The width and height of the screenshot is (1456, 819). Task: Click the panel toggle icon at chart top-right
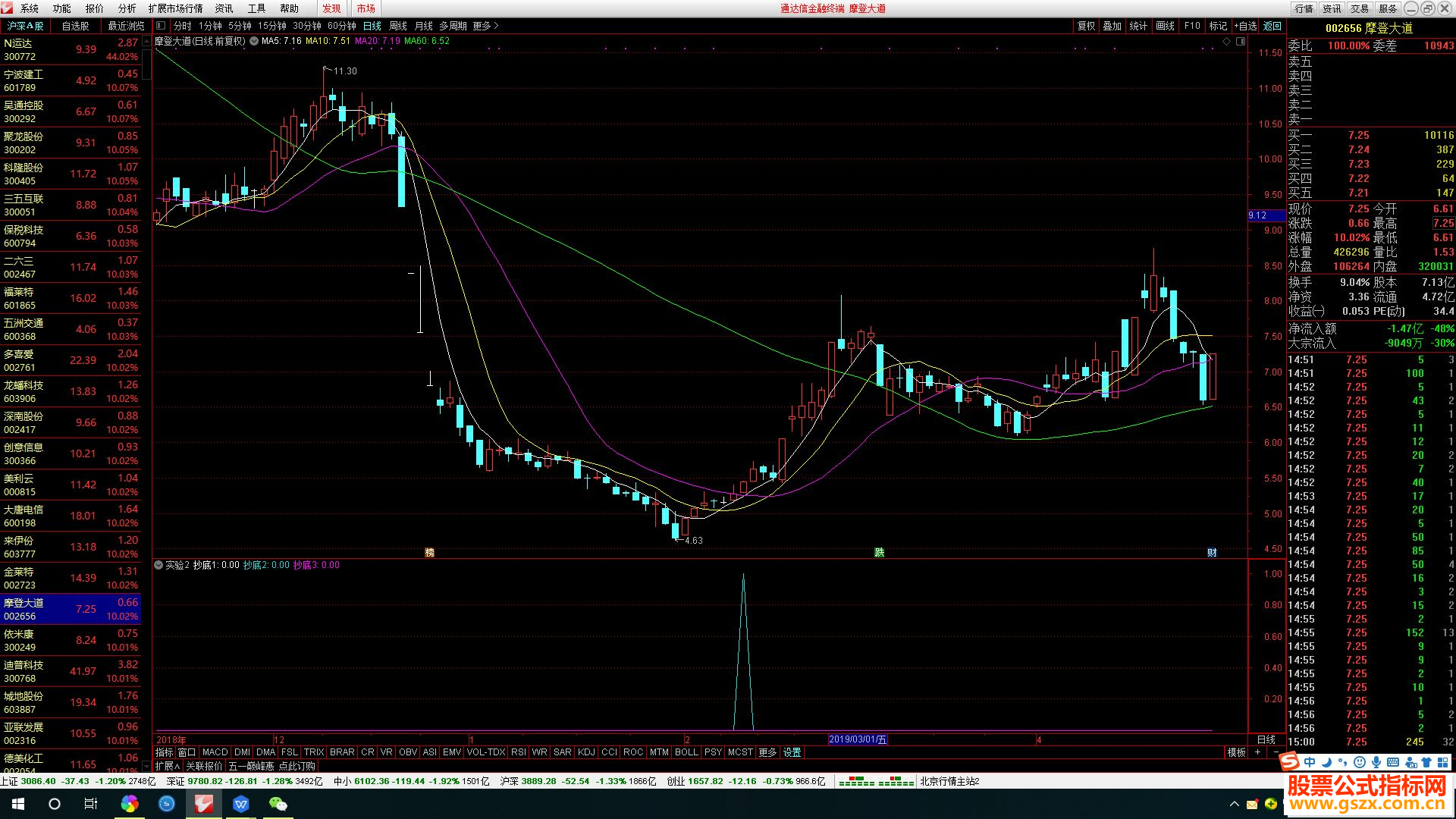[x=1241, y=41]
